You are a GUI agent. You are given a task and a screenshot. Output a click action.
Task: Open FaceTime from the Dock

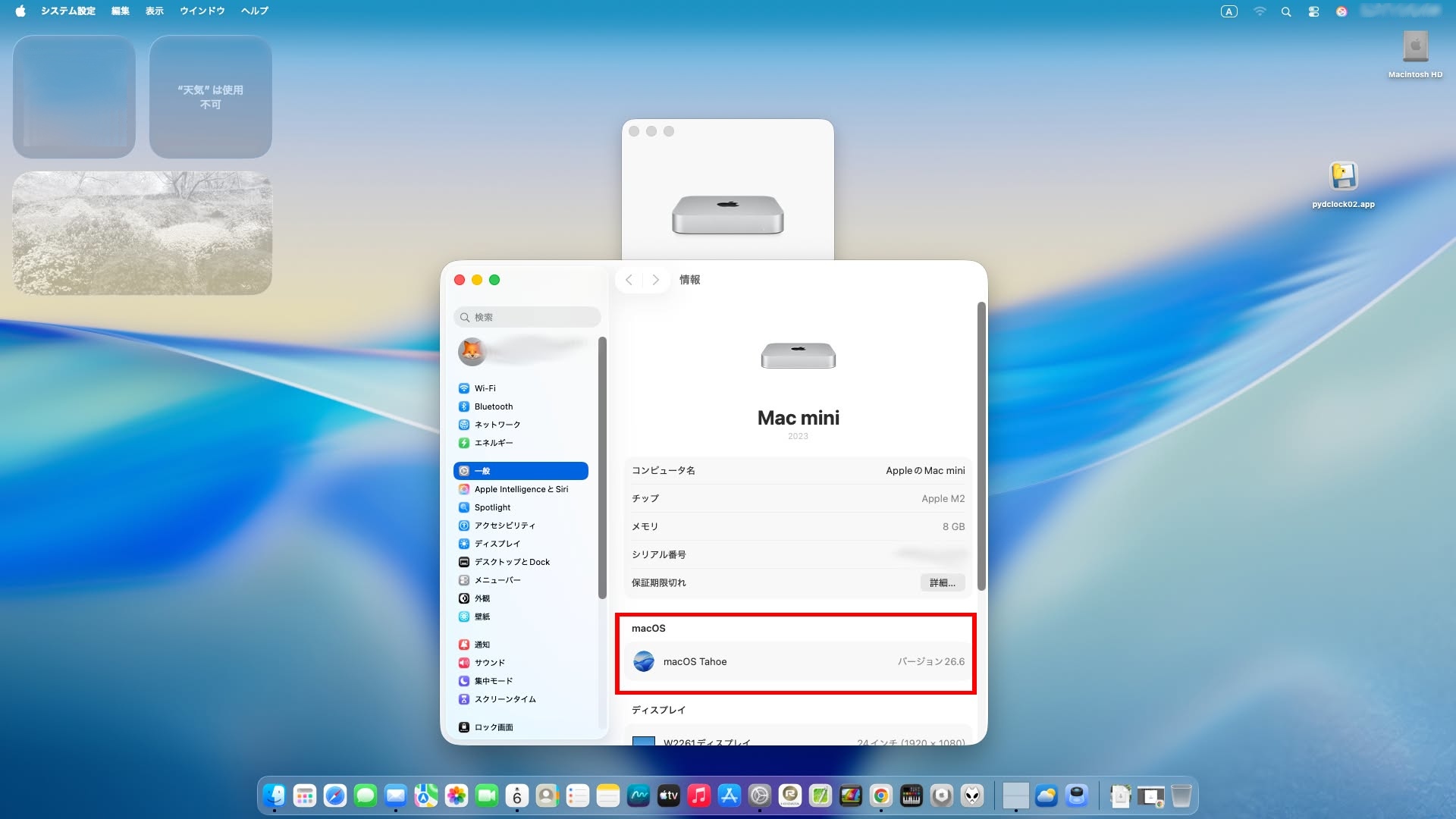point(487,795)
